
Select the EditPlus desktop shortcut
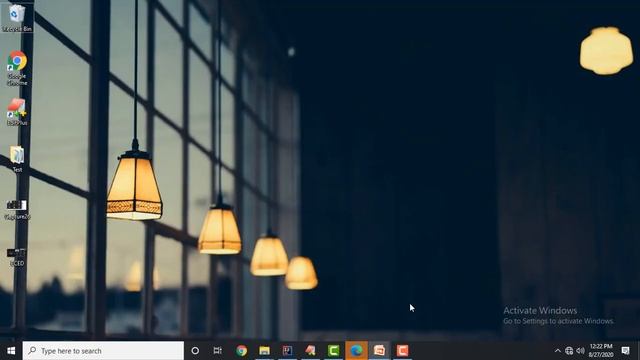pyautogui.click(x=17, y=112)
